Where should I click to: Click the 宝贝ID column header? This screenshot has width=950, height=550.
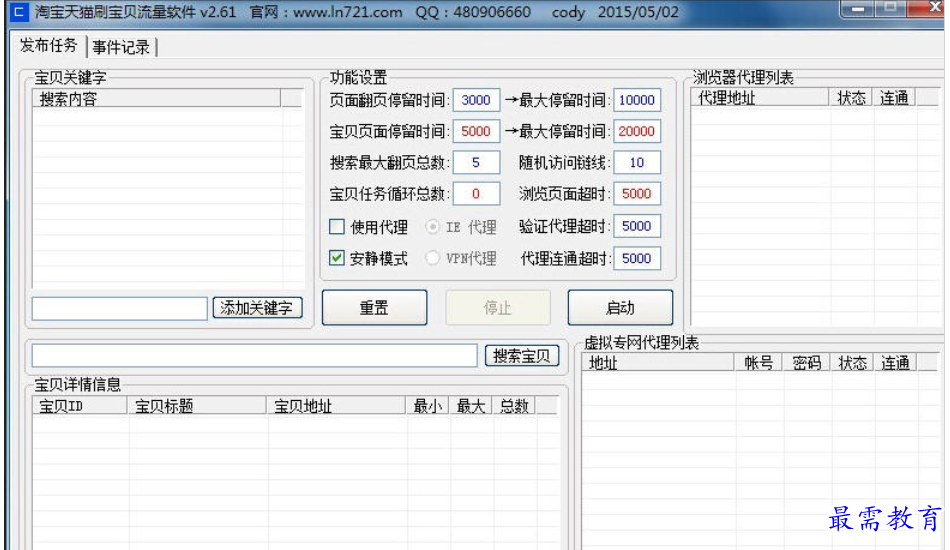tap(80, 406)
